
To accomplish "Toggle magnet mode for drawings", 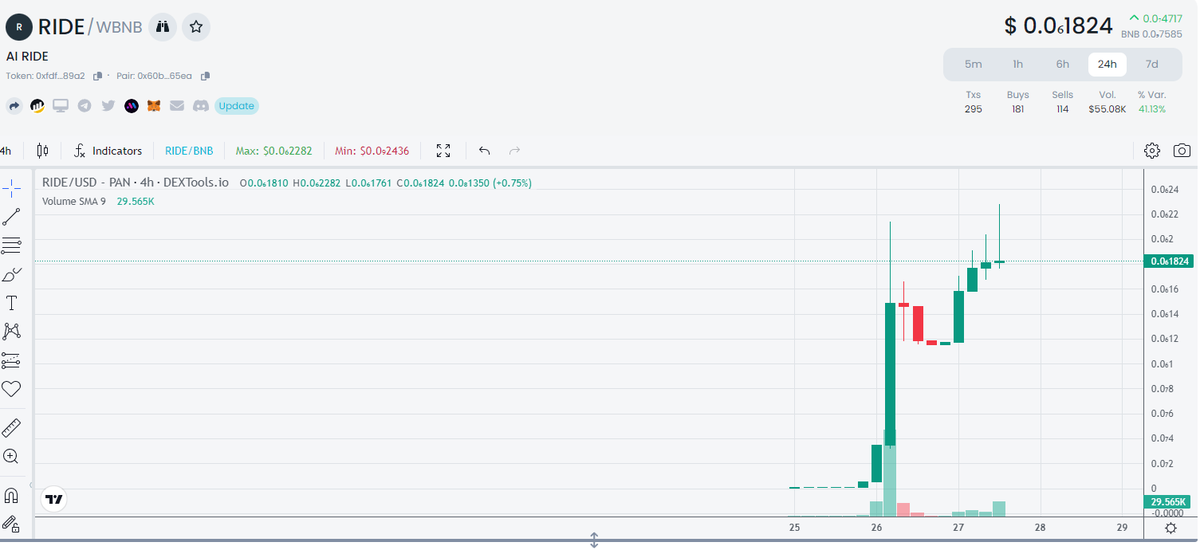I will point(11,495).
